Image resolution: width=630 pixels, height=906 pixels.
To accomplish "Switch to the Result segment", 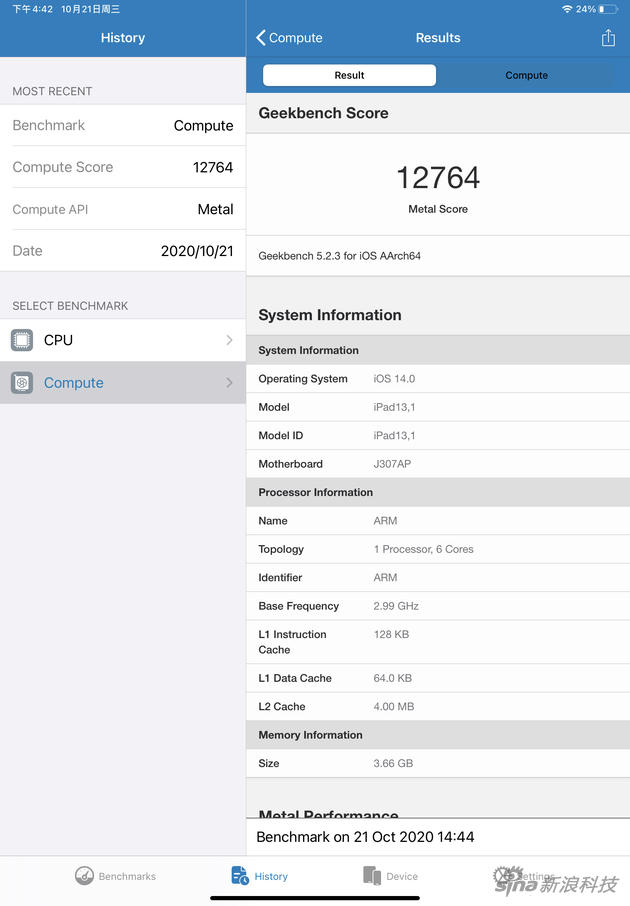I will click(349, 75).
